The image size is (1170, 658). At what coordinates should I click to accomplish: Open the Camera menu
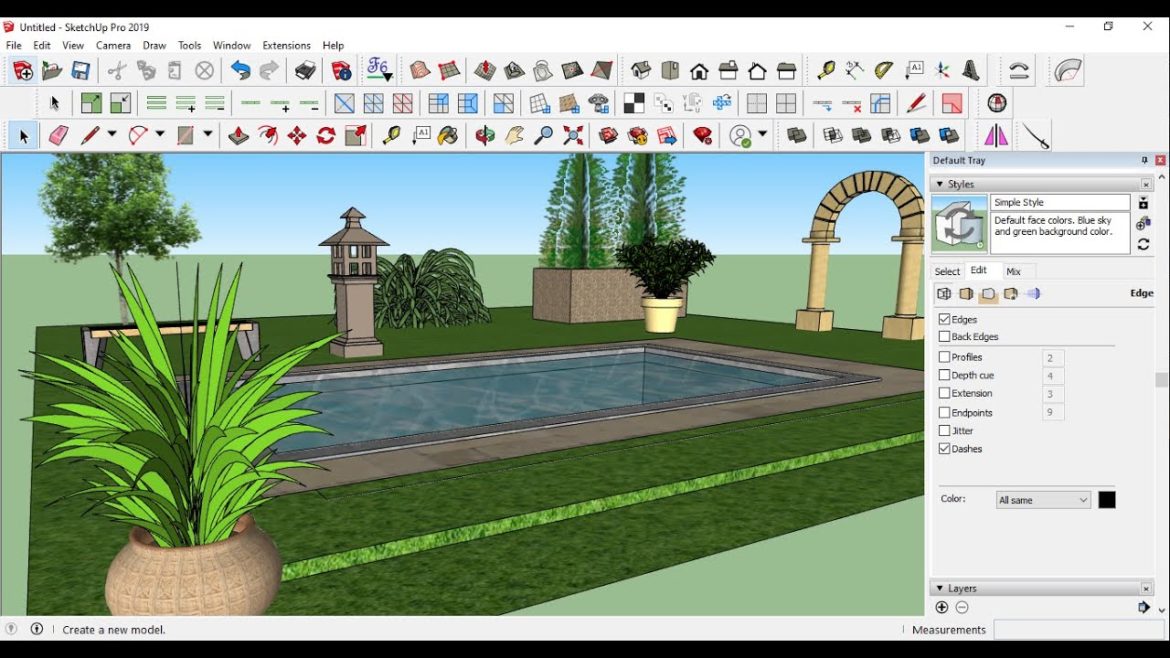(x=113, y=45)
